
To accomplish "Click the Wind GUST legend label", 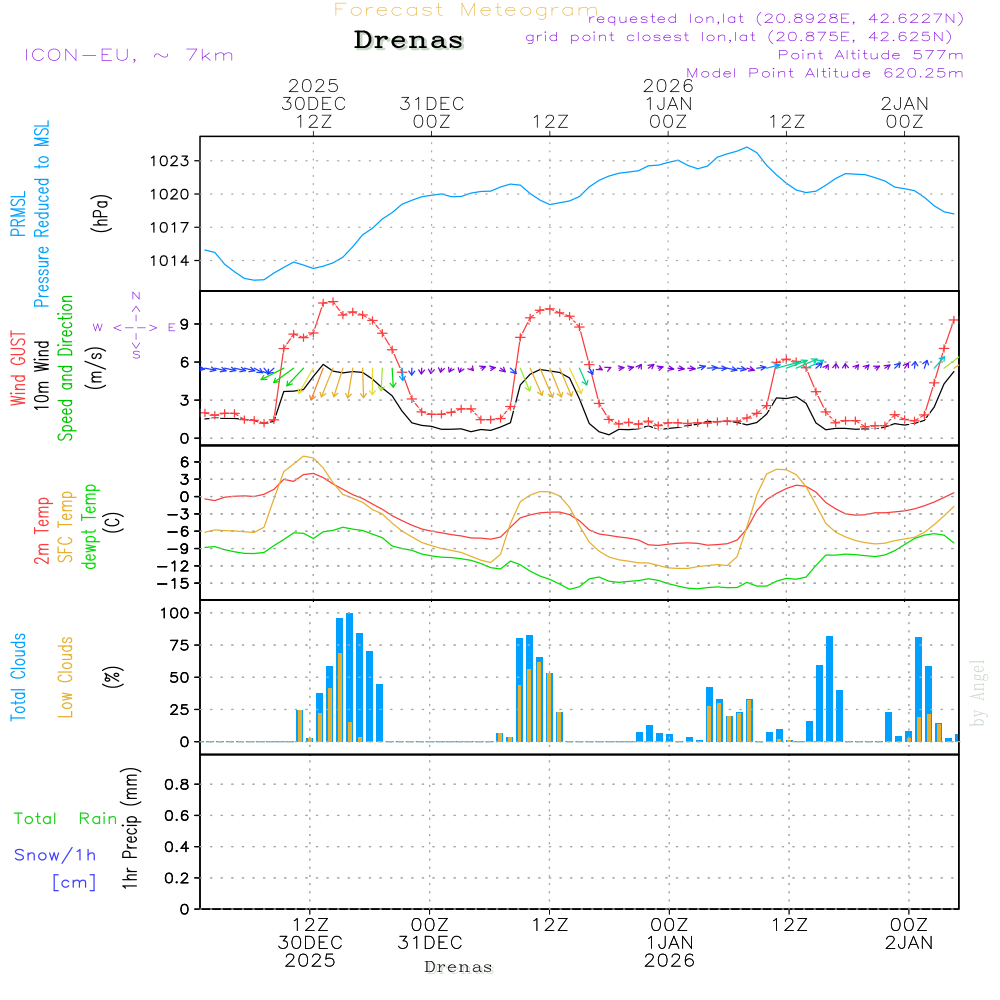I will [x=17, y=371].
